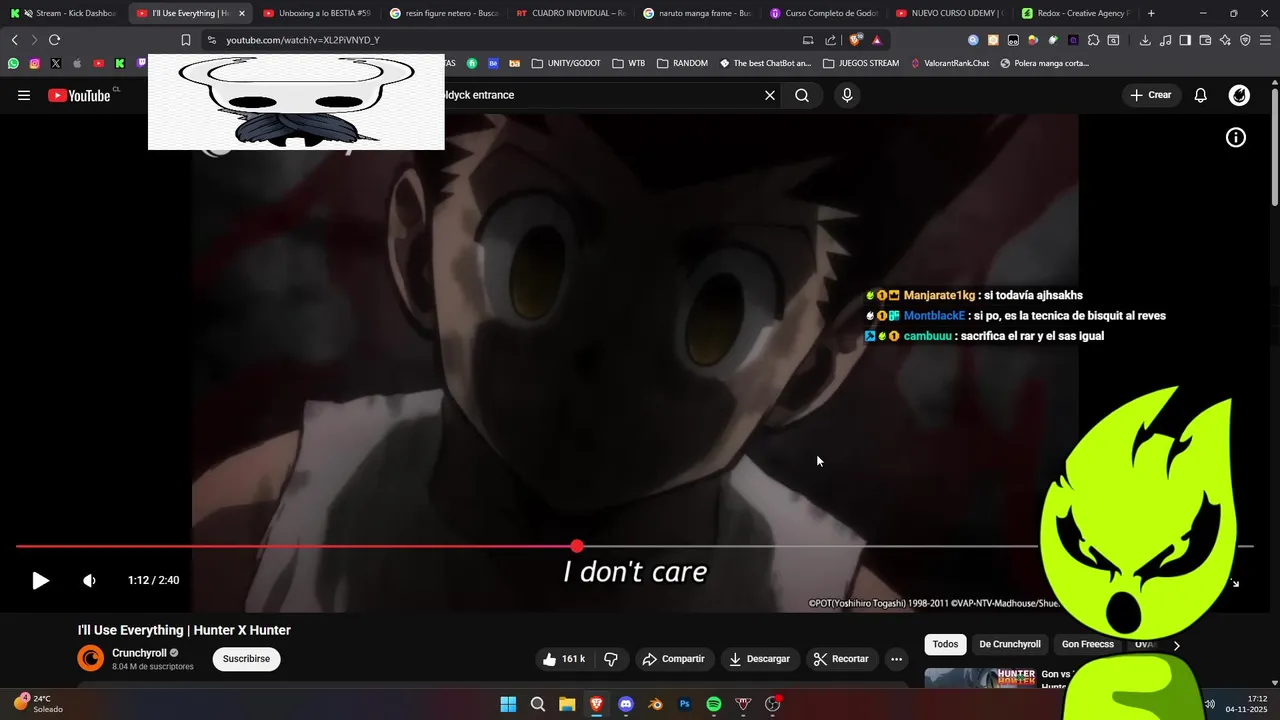
Task: Click the Crear button
Action: coord(1150,95)
